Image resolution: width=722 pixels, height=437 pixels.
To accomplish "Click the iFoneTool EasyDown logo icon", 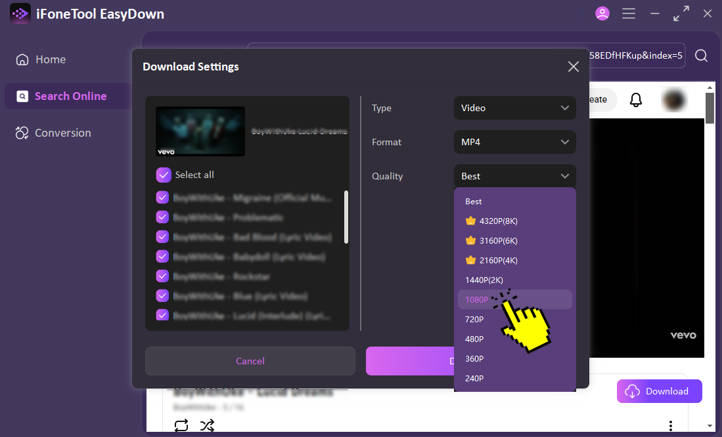I will coord(20,14).
